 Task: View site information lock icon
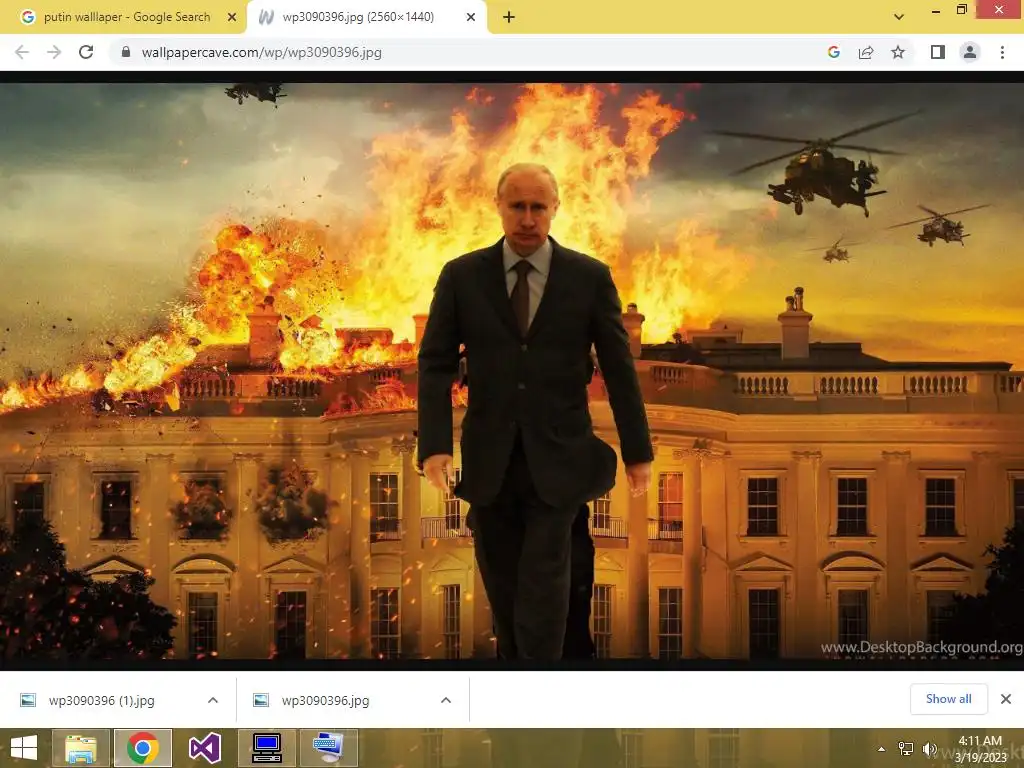tap(126, 52)
